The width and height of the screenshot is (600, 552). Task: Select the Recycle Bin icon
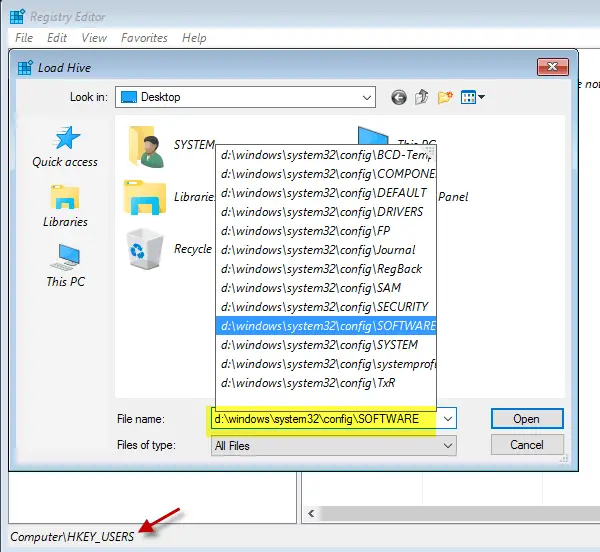(145, 249)
